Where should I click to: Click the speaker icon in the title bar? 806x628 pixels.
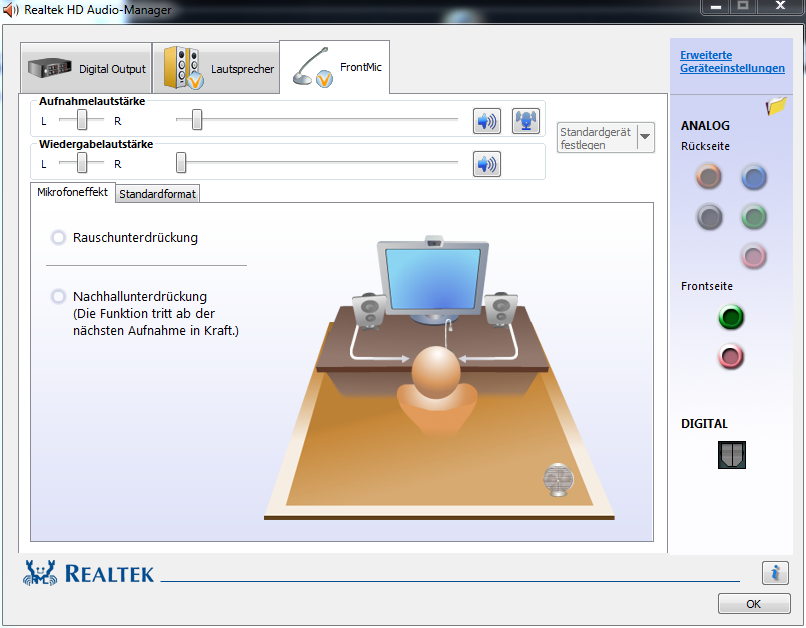tap(11, 10)
